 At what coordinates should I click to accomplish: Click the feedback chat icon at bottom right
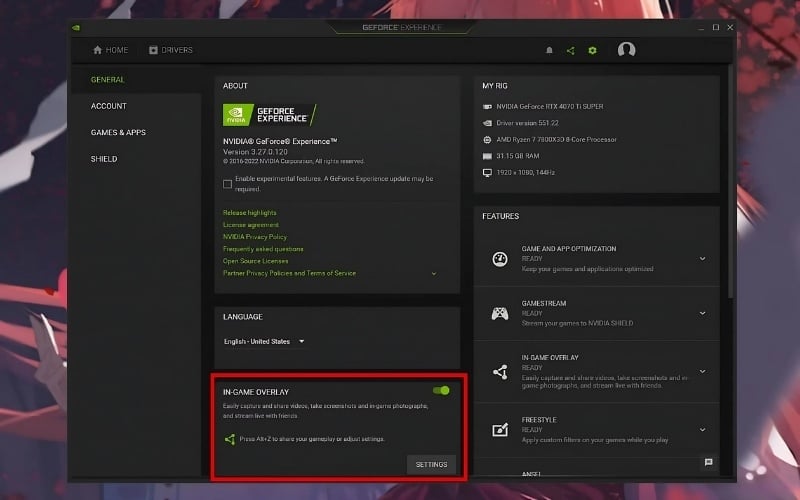708,462
